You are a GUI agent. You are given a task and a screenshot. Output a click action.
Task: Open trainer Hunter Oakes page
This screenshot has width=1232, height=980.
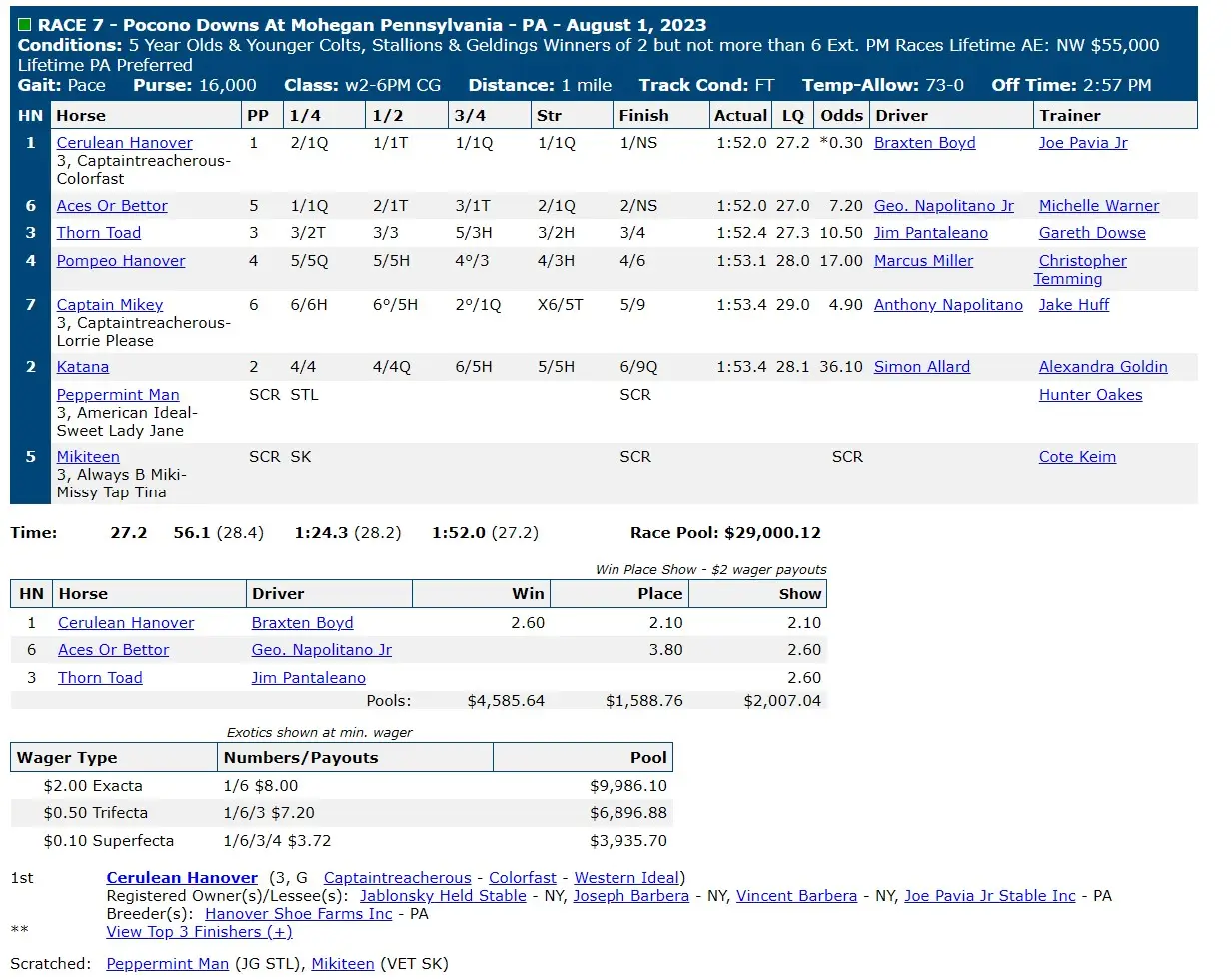(x=1091, y=395)
